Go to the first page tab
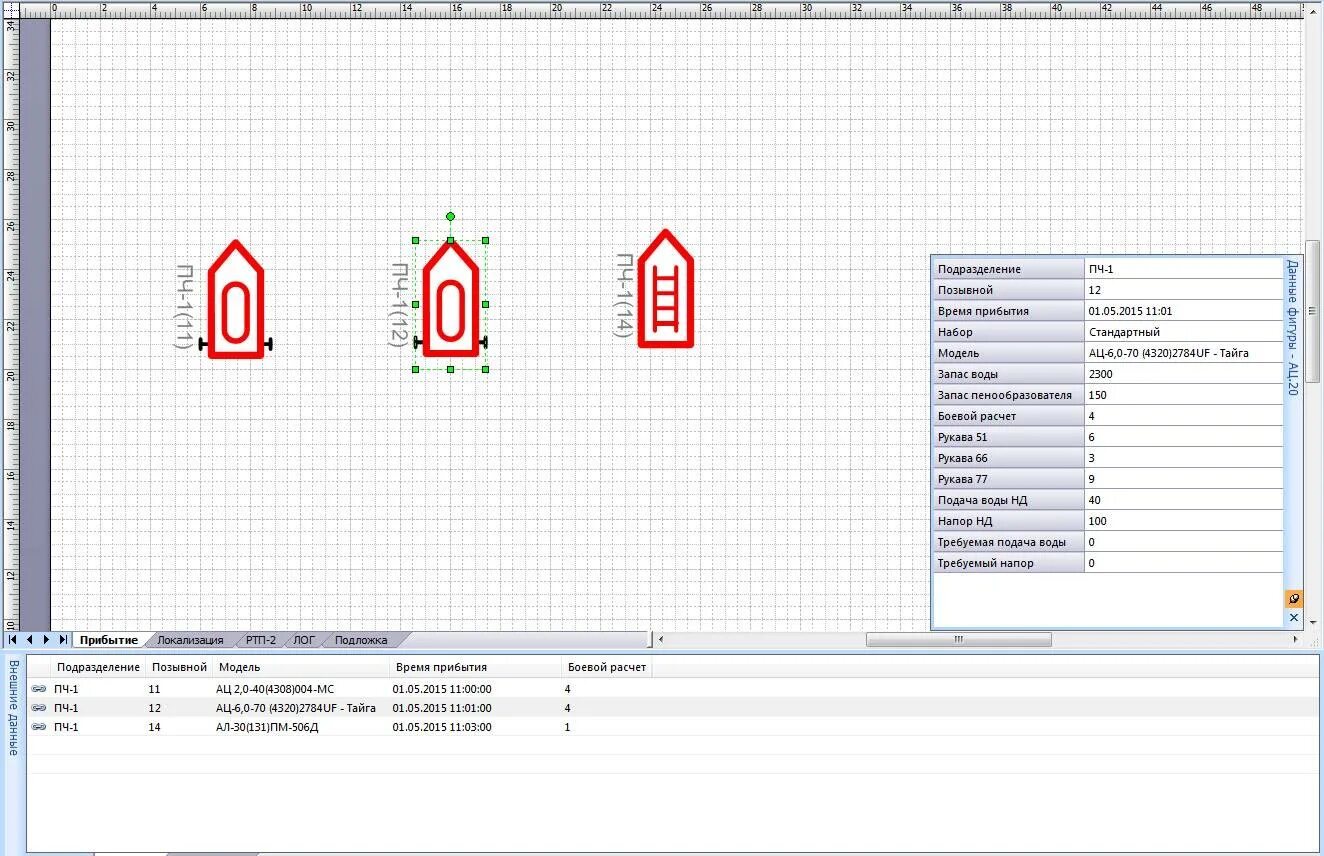 click(x=13, y=639)
